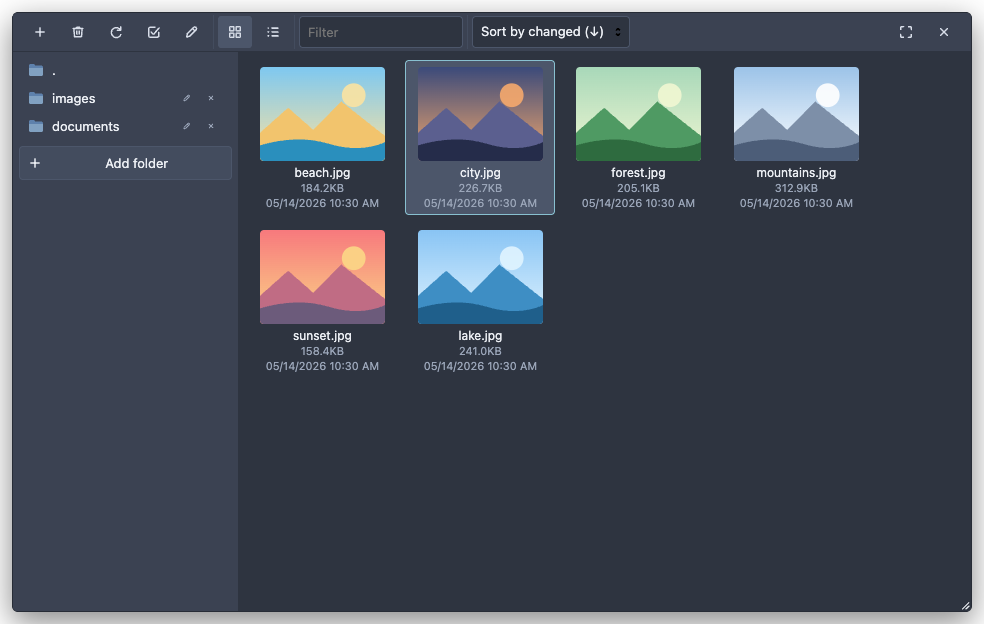Click the trash delete icon
This screenshot has height=624, width=984.
(78, 32)
